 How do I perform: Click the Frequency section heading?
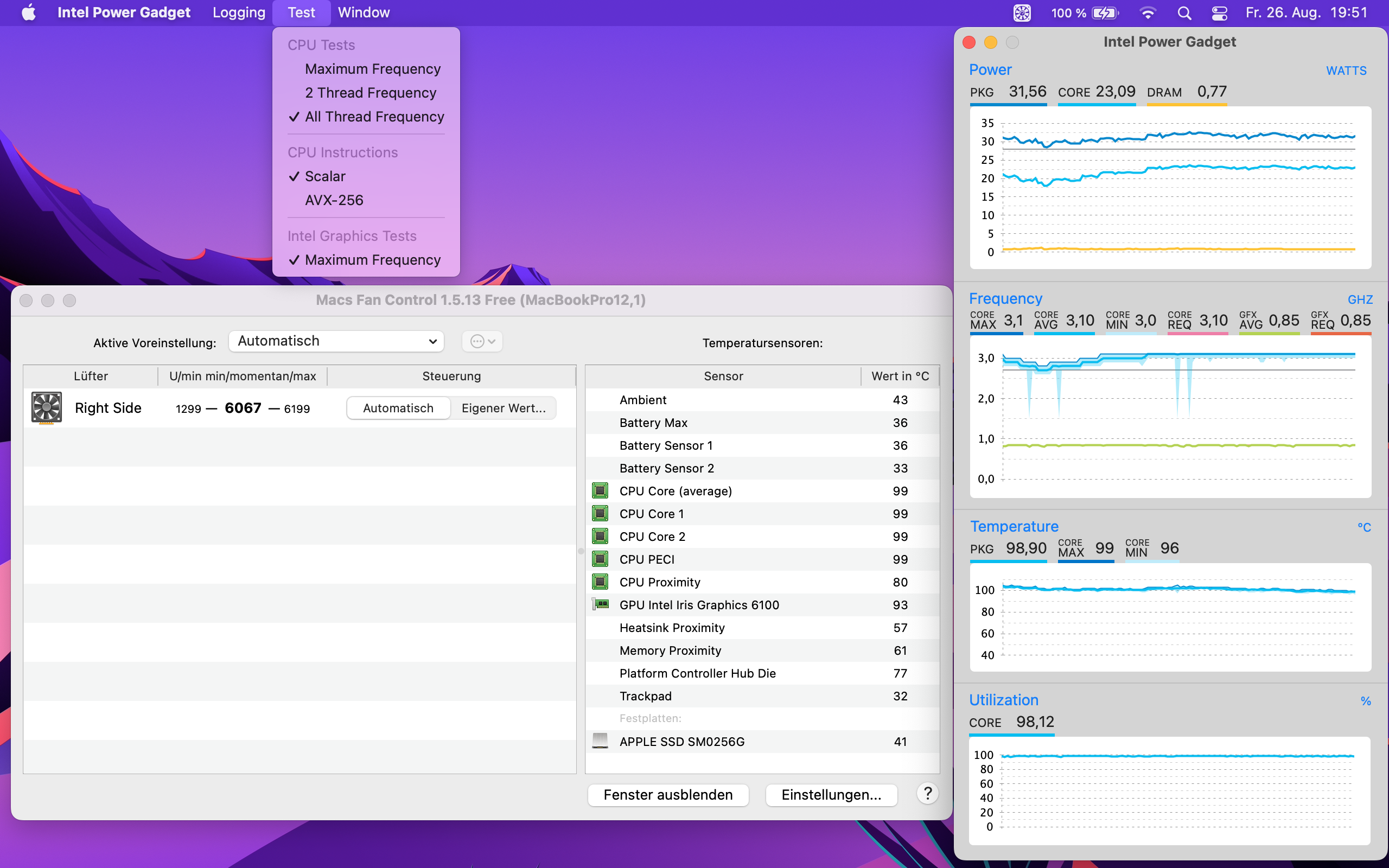coord(1005,298)
